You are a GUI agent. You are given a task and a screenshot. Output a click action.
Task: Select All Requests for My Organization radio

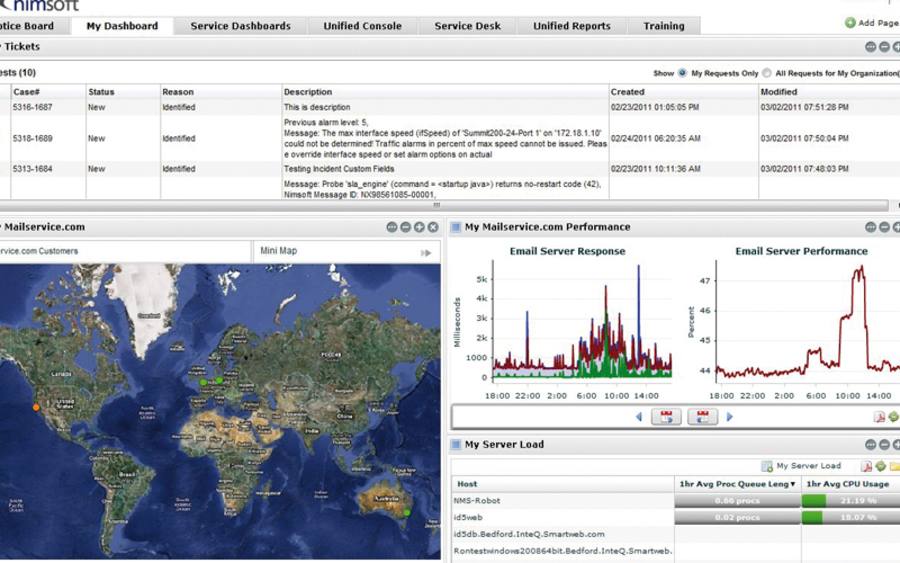point(767,73)
